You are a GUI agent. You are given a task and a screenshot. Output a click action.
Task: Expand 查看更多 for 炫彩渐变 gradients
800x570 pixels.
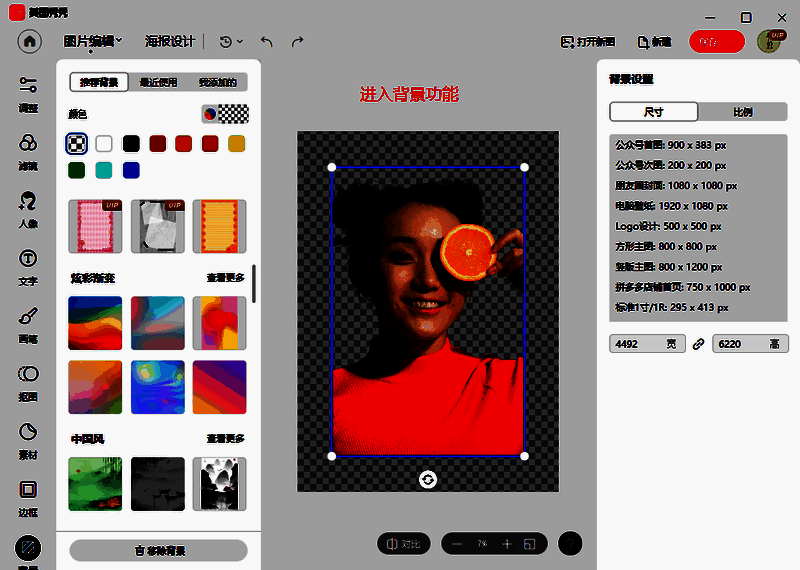(226, 278)
